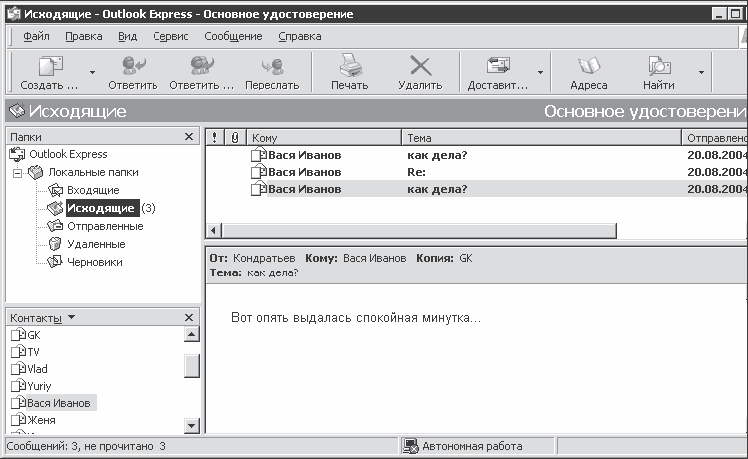This screenshot has width=748, height=459.
Task: Close the Папки pane
Action: (x=190, y=137)
